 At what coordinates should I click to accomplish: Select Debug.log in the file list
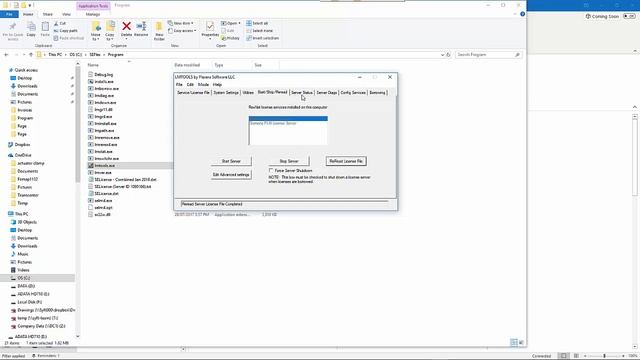[x=104, y=75]
